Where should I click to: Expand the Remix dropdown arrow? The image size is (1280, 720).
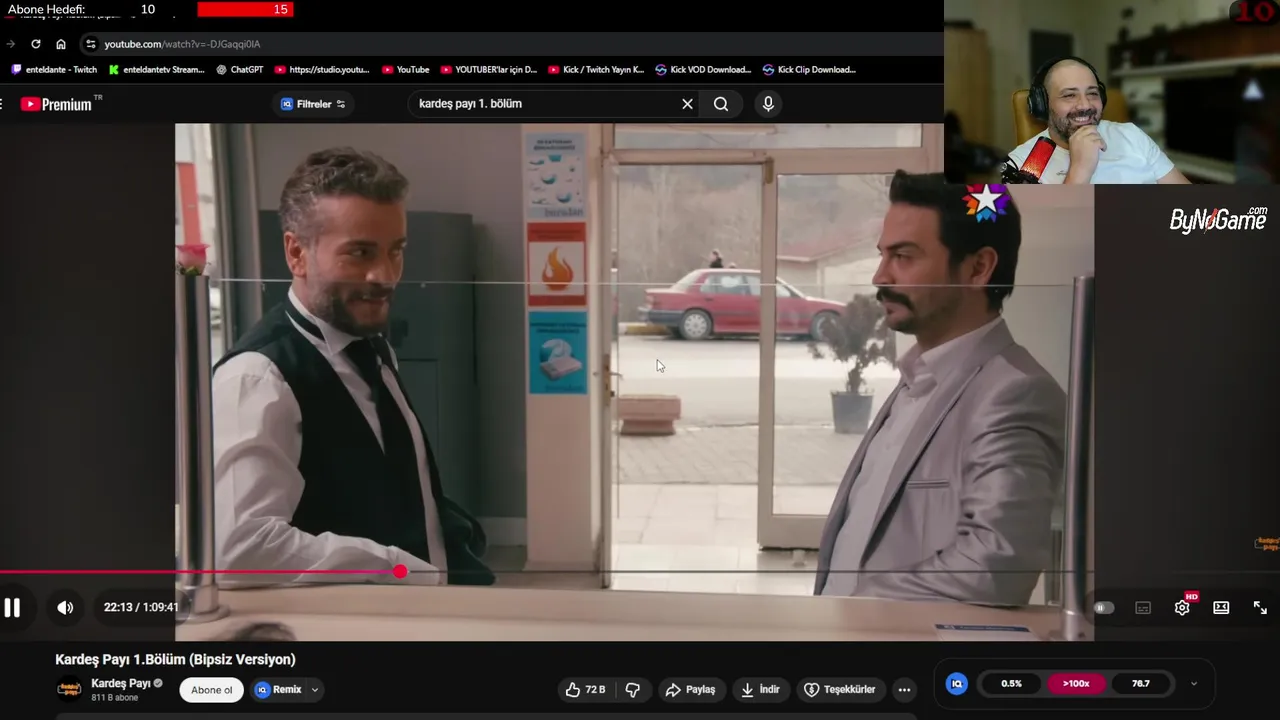pos(314,689)
